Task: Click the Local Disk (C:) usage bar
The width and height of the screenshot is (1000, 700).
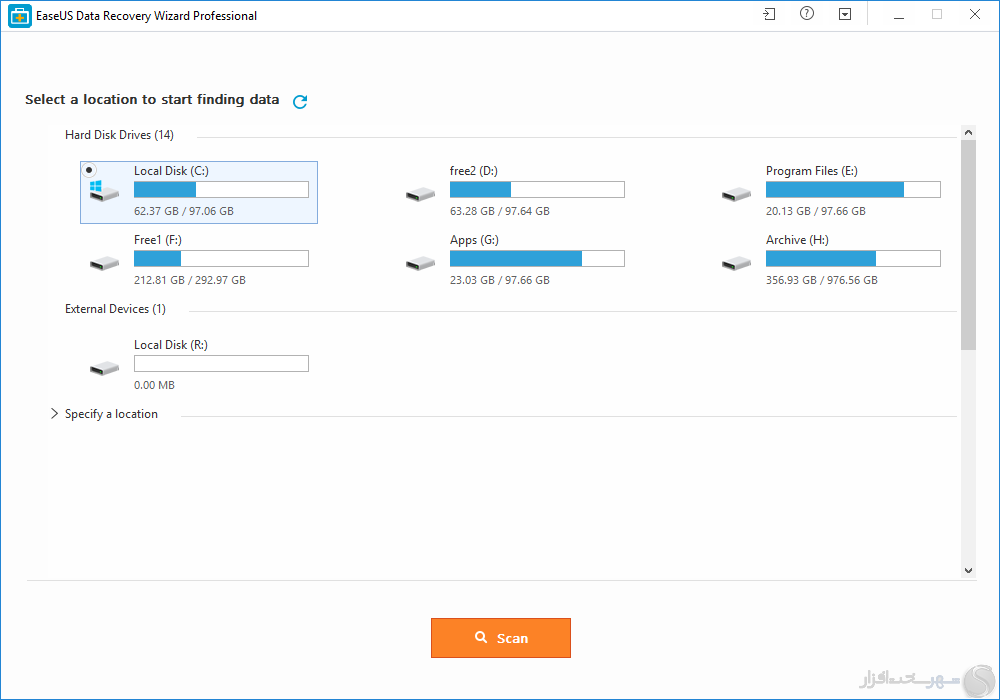Action: click(x=221, y=189)
